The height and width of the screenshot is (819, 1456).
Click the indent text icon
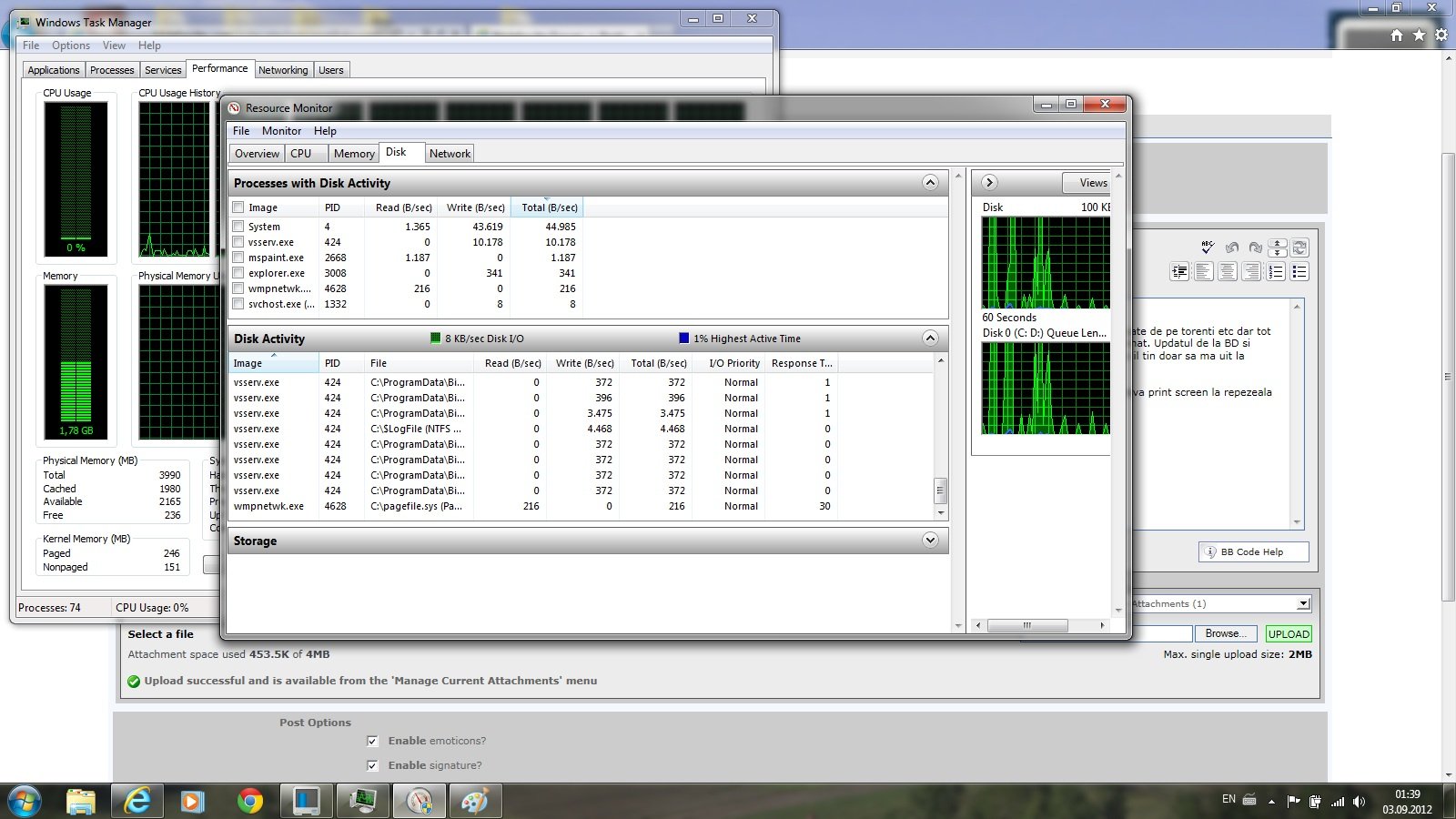coord(1179,271)
